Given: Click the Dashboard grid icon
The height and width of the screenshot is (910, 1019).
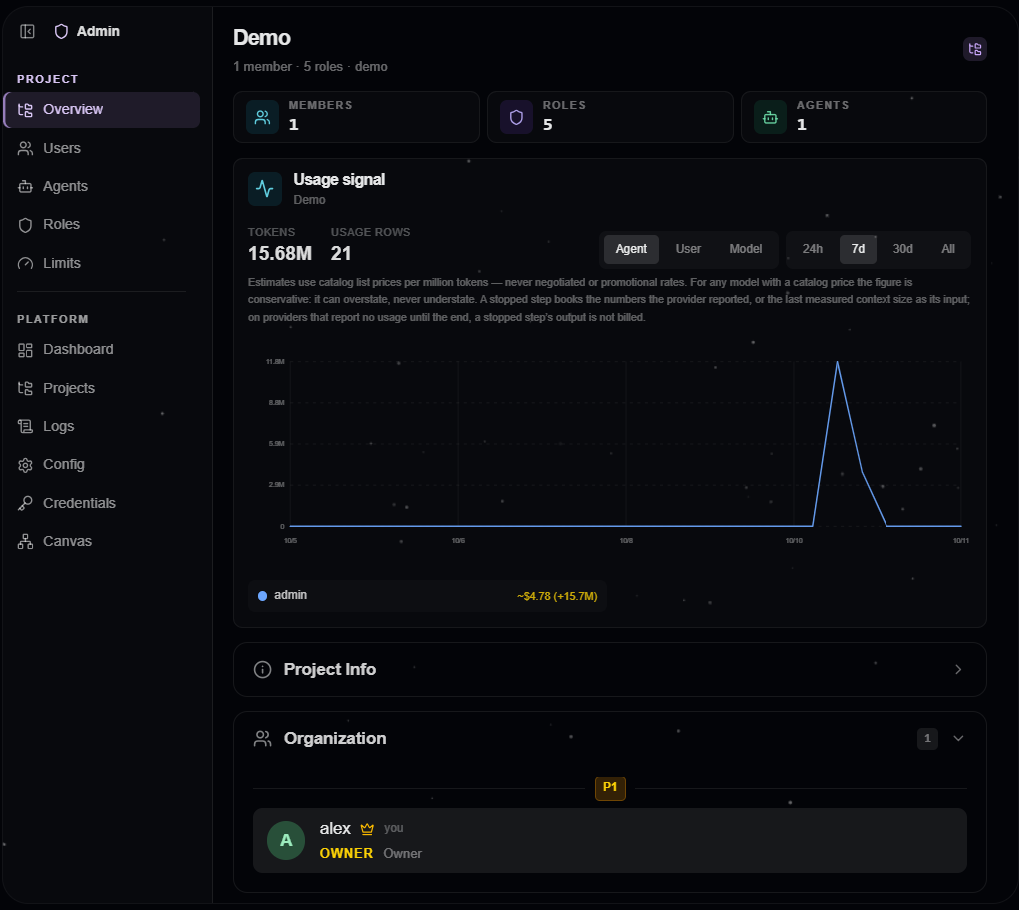Looking at the screenshot, I should 25,350.
